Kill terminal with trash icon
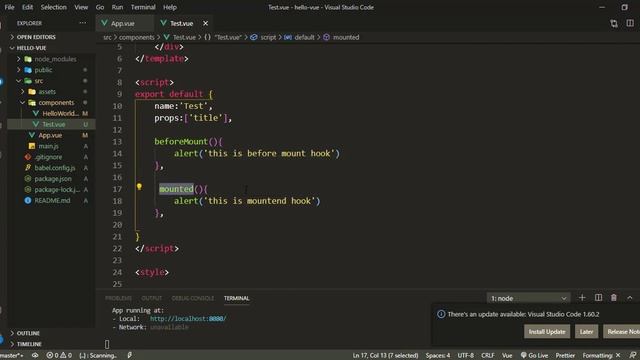 click(x=613, y=298)
